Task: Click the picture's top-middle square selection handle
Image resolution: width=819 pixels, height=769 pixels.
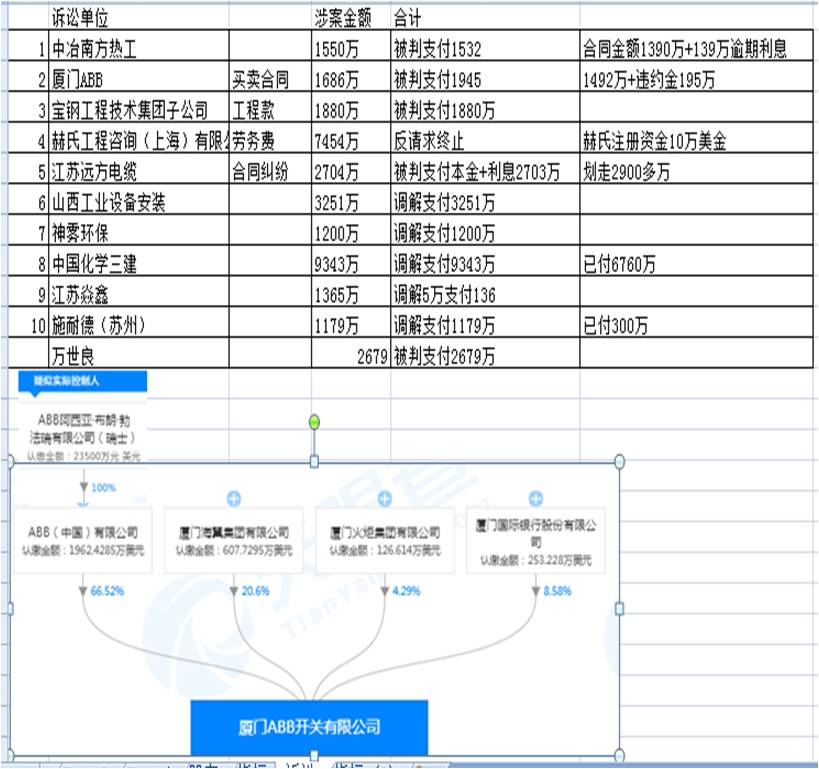Action: click(314, 462)
